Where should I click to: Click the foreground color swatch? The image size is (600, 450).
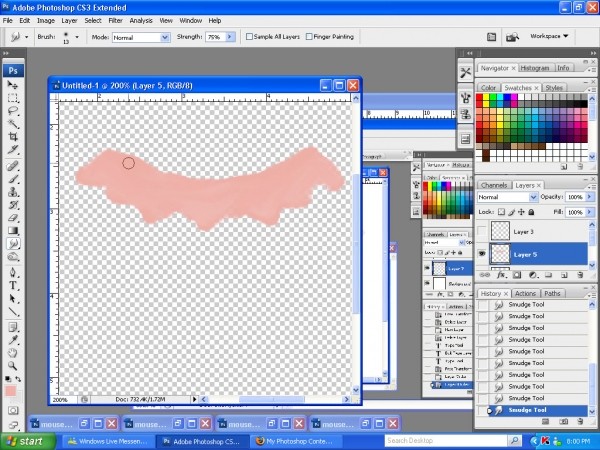[11, 391]
